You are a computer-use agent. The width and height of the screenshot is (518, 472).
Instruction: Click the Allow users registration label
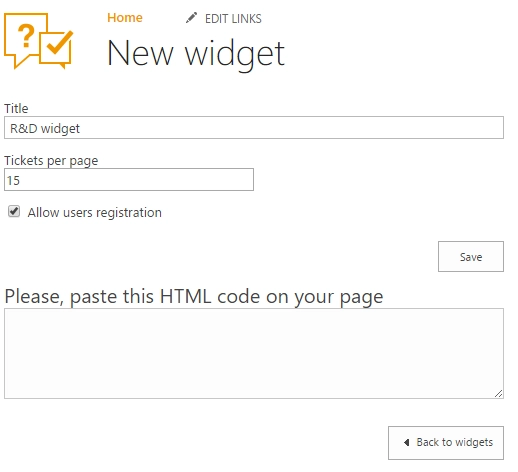[95, 213]
